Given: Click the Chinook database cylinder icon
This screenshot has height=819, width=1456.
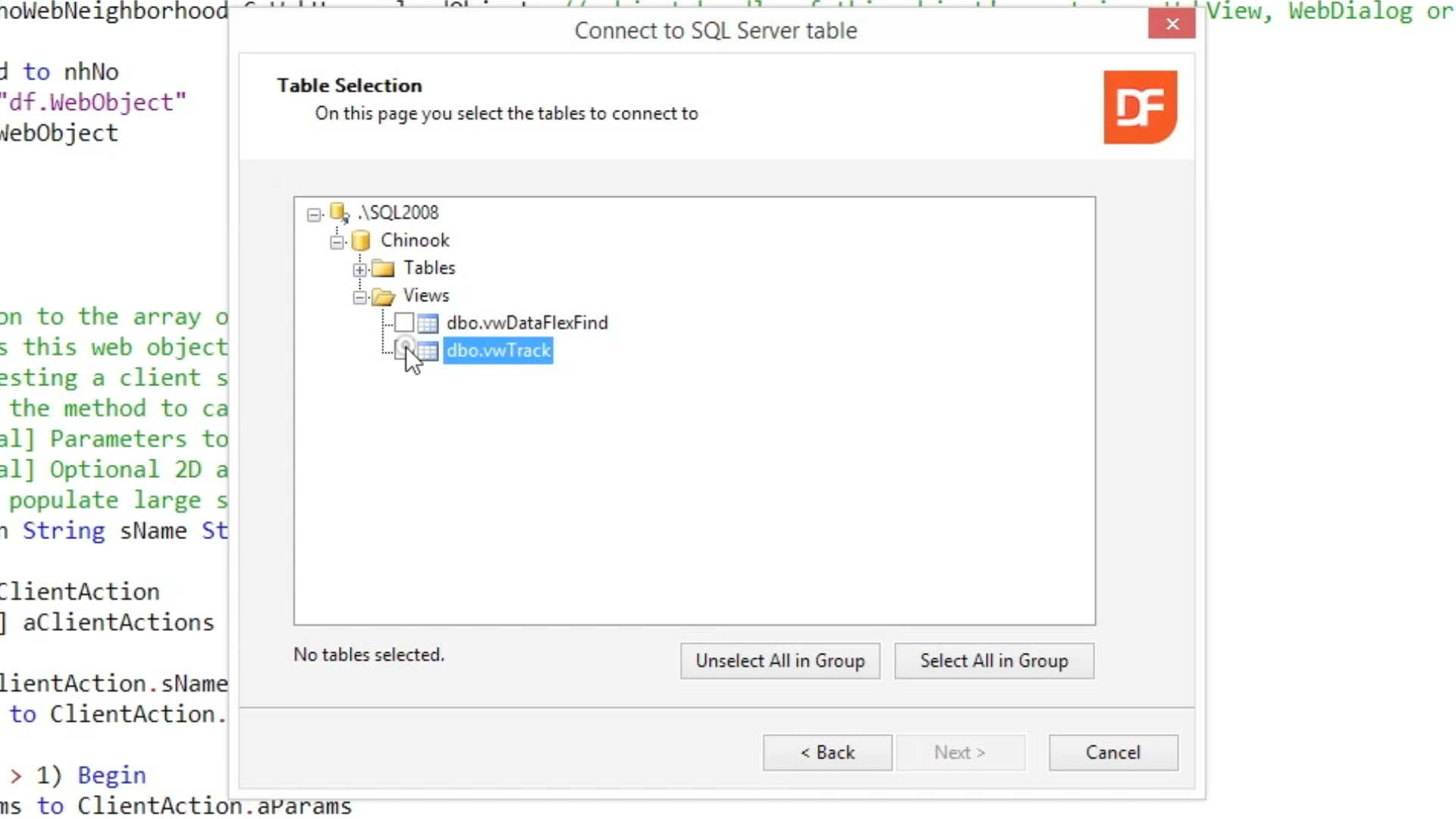Looking at the screenshot, I should tap(361, 241).
